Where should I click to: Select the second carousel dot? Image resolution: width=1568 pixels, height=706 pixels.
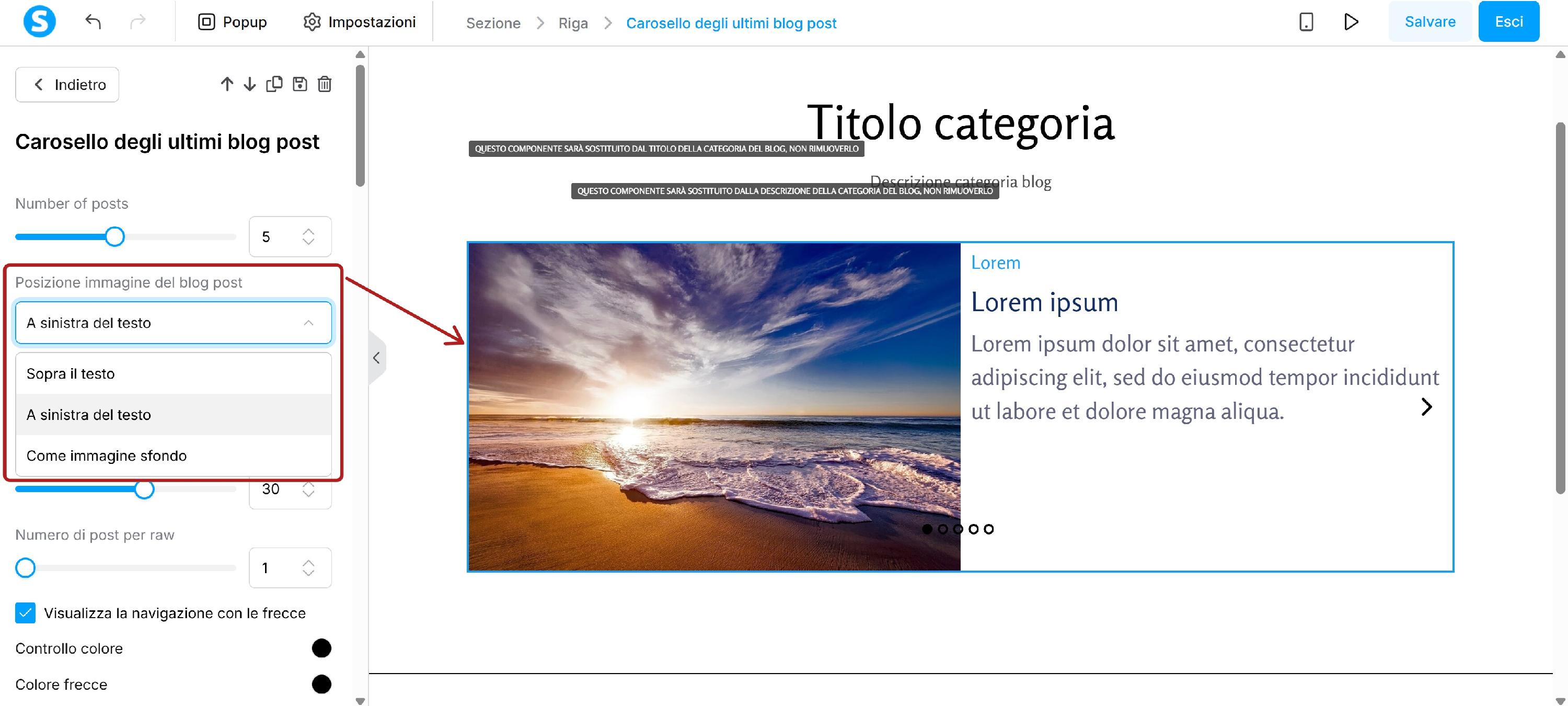[x=942, y=529]
